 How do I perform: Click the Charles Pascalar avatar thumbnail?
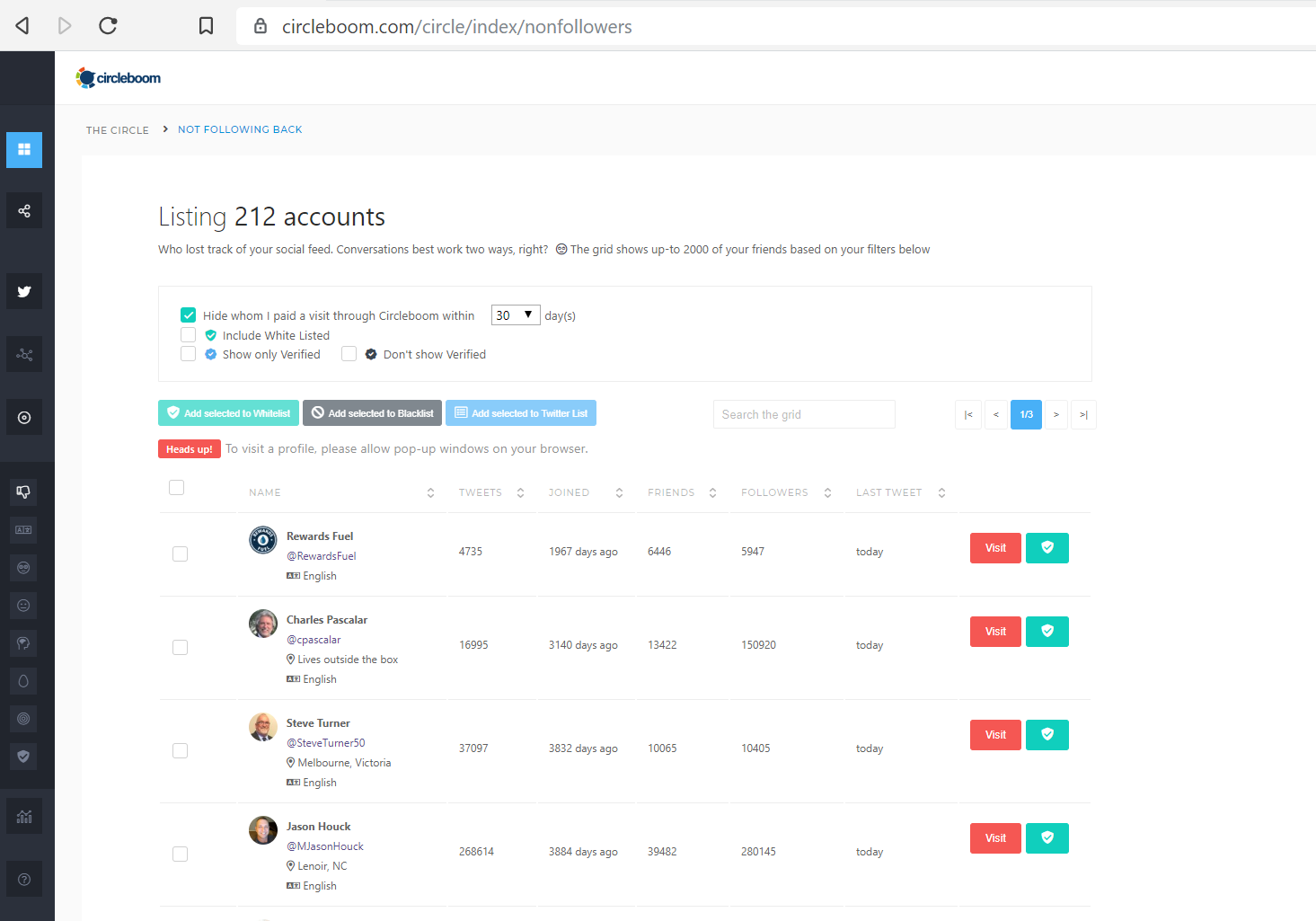point(263,624)
